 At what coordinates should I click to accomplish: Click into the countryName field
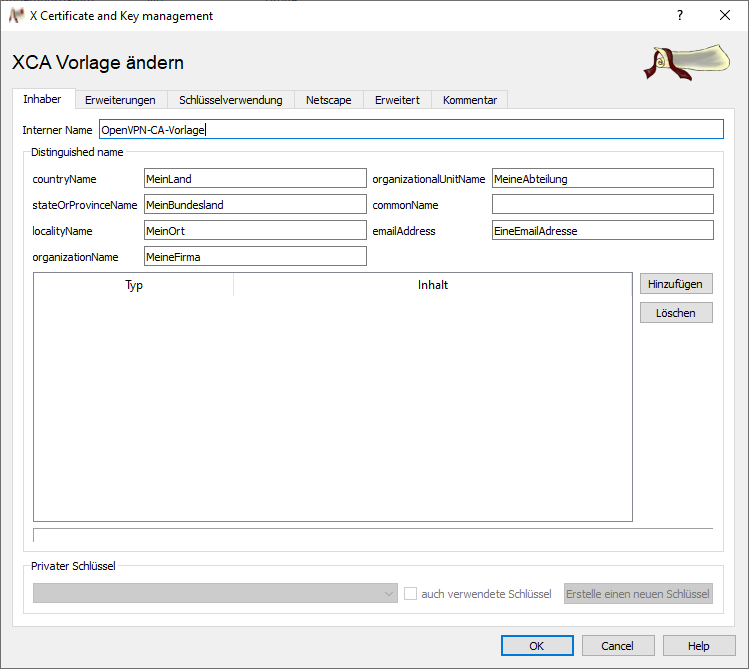pos(255,179)
